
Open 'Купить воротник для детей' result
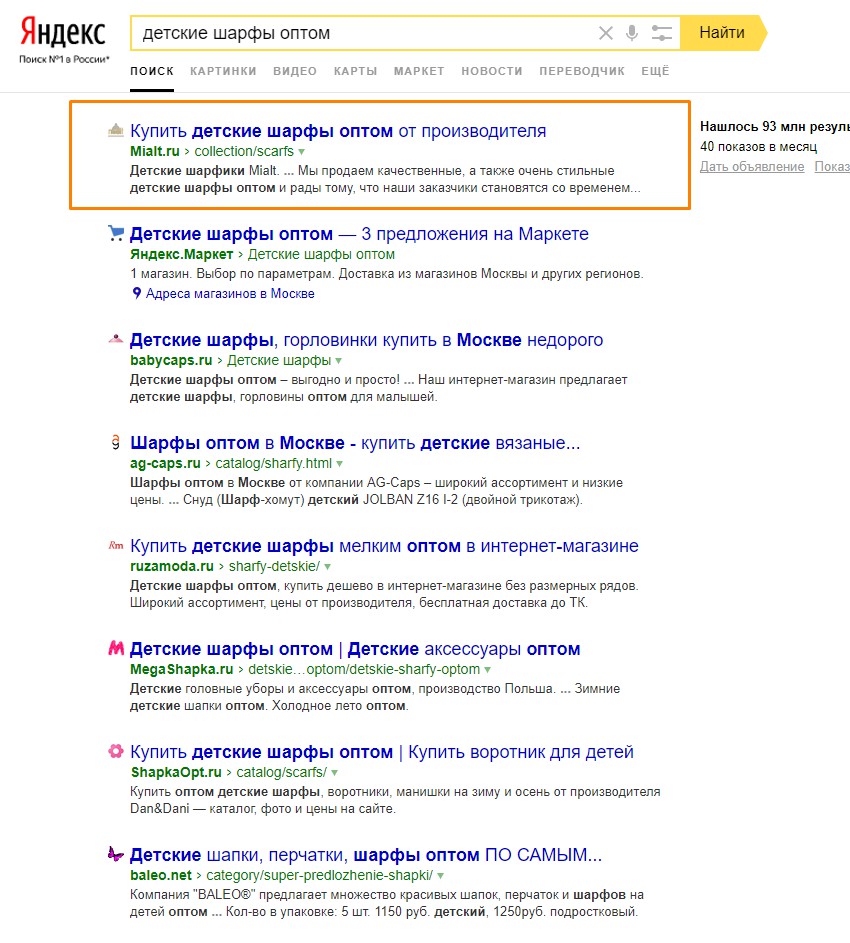[382, 752]
